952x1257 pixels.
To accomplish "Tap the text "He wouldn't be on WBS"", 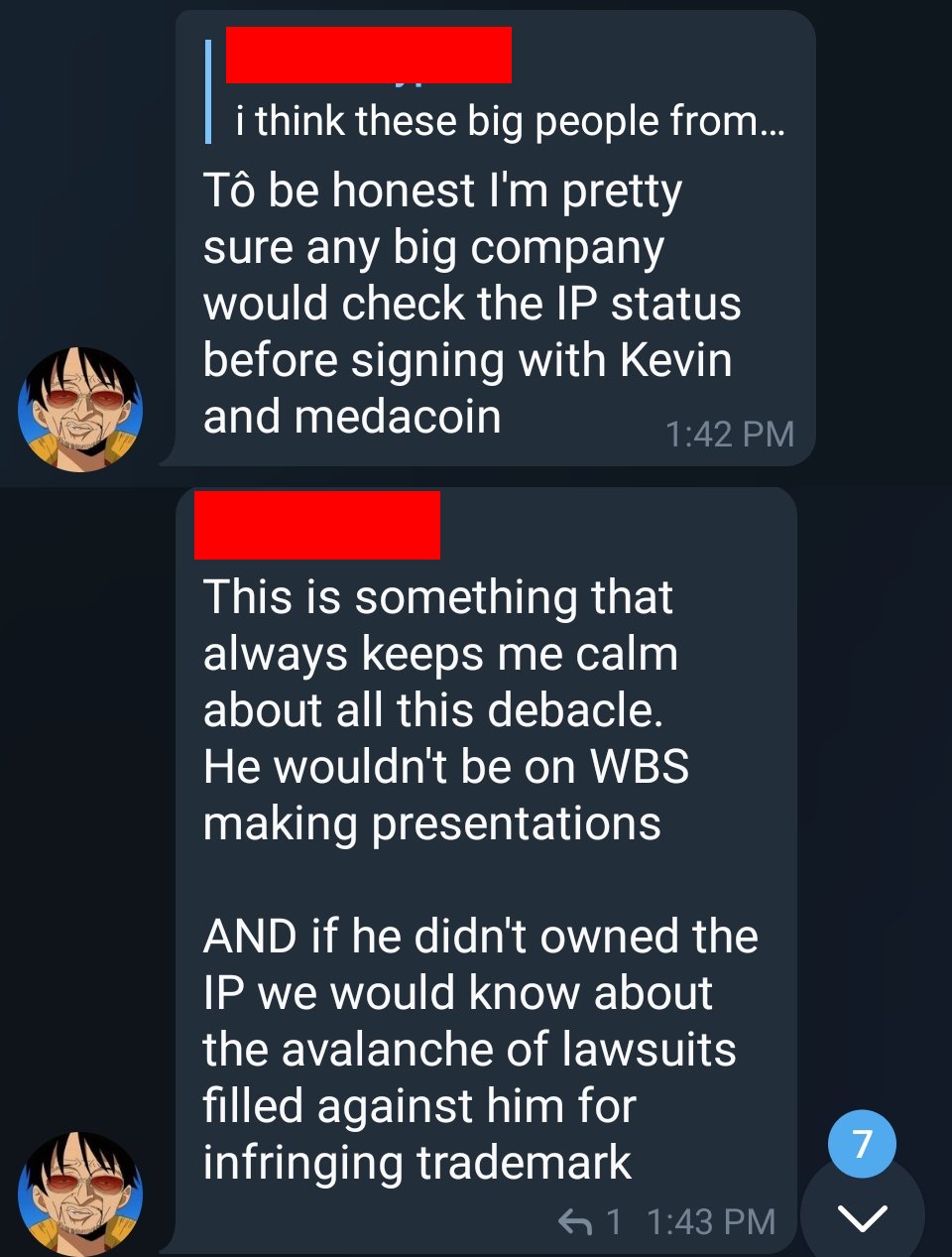I will click(x=446, y=766).
